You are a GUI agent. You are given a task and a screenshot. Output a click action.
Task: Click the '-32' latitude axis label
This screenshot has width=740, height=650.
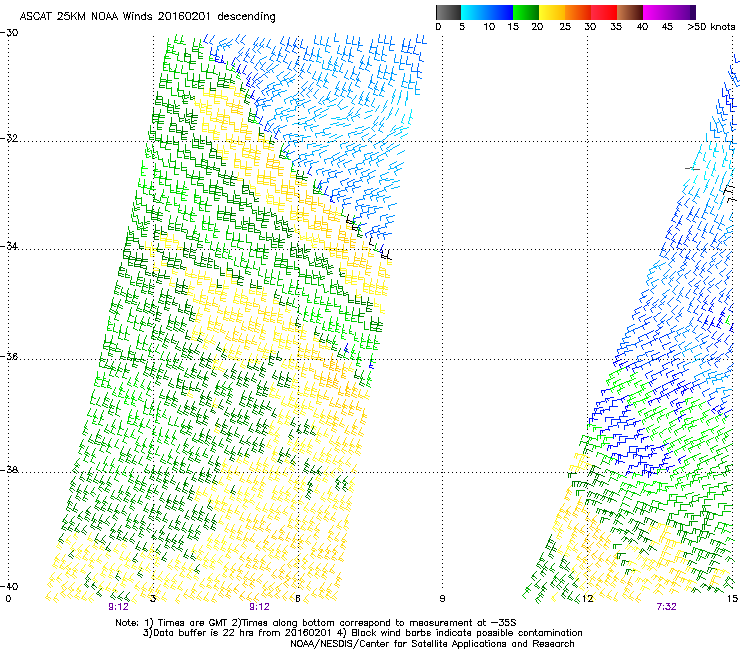9,138
